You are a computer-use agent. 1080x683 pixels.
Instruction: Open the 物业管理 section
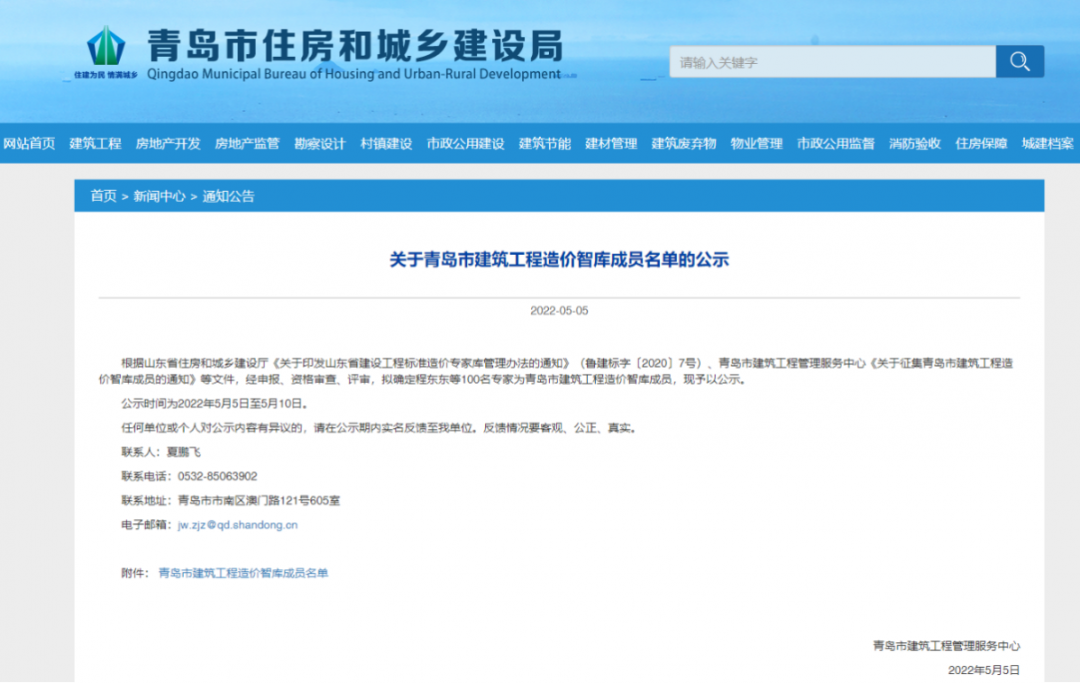[x=760, y=143]
